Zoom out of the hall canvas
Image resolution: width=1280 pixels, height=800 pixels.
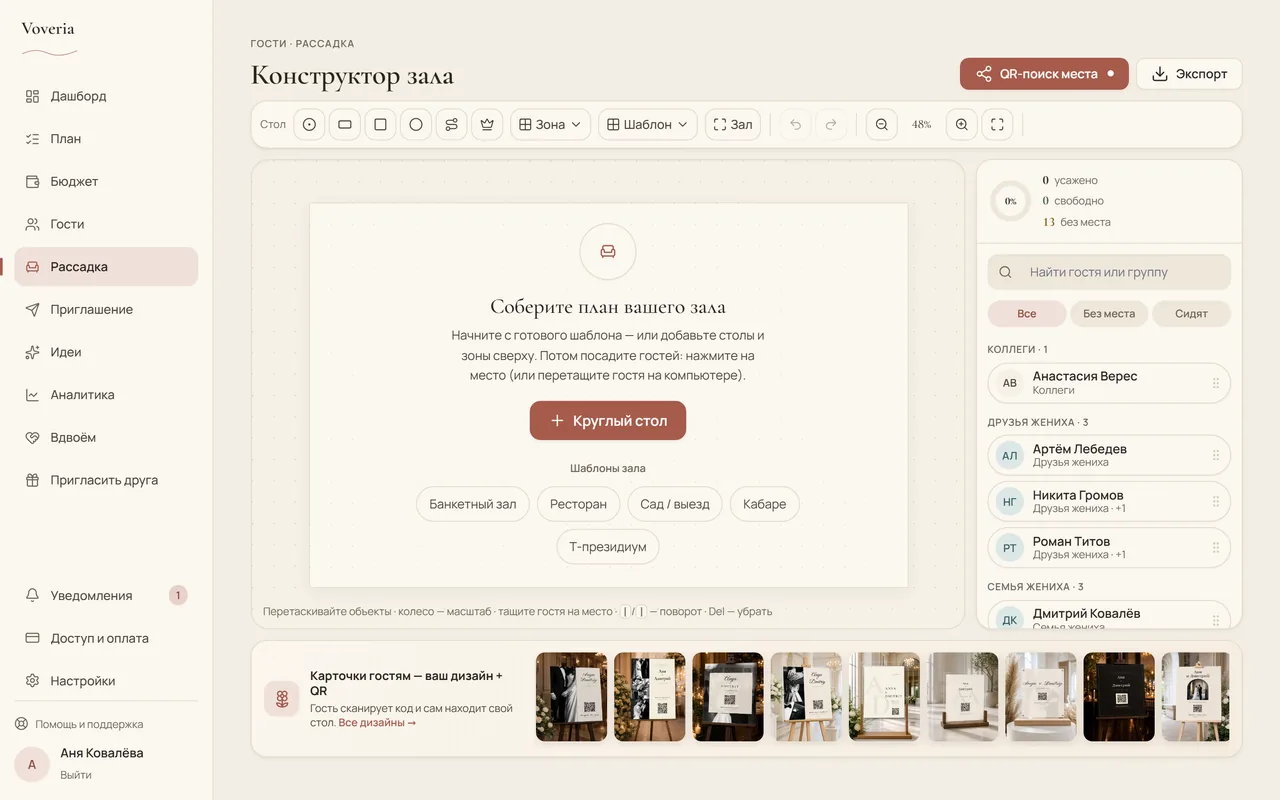(882, 125)
